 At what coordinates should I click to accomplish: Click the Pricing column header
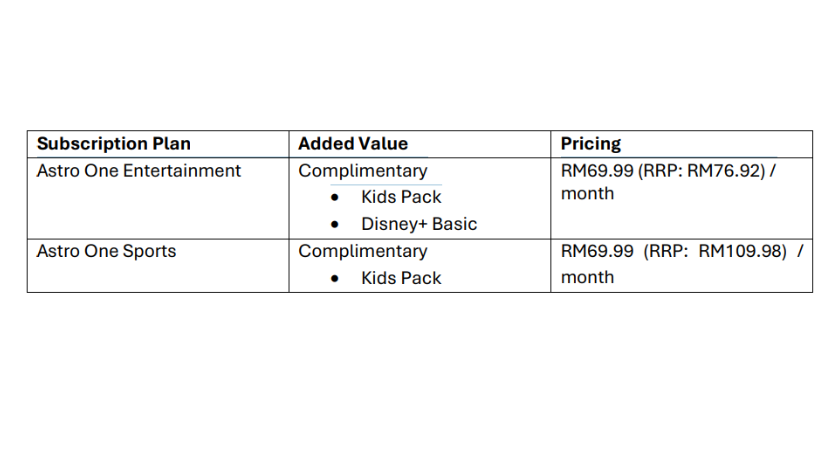[x=590, y=144]
